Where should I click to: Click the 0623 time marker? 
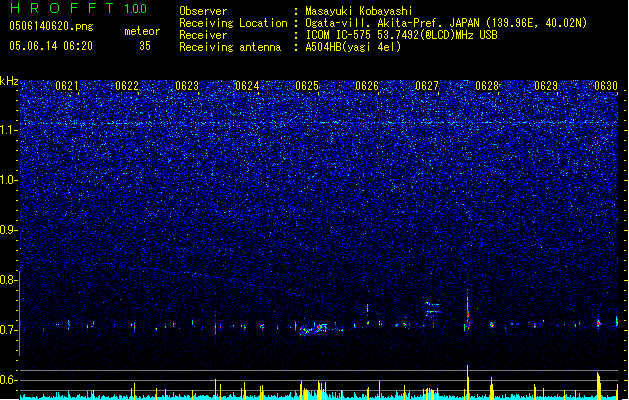(x=187, y=86)
